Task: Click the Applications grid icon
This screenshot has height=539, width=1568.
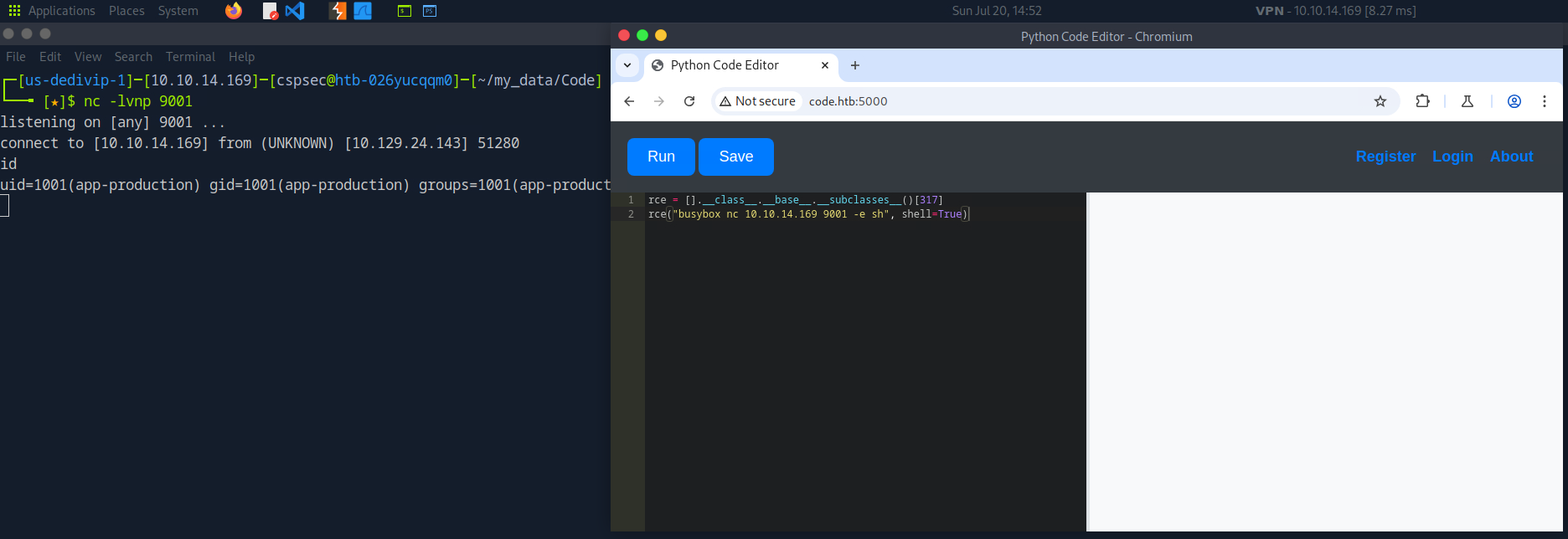Action: tap(14, 11)
